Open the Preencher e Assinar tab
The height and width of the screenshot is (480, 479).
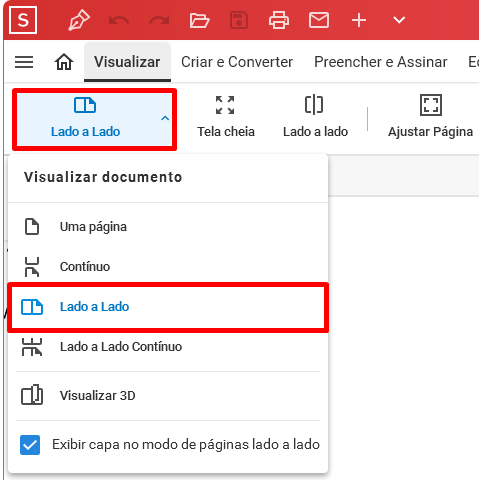tap(381, 62)
